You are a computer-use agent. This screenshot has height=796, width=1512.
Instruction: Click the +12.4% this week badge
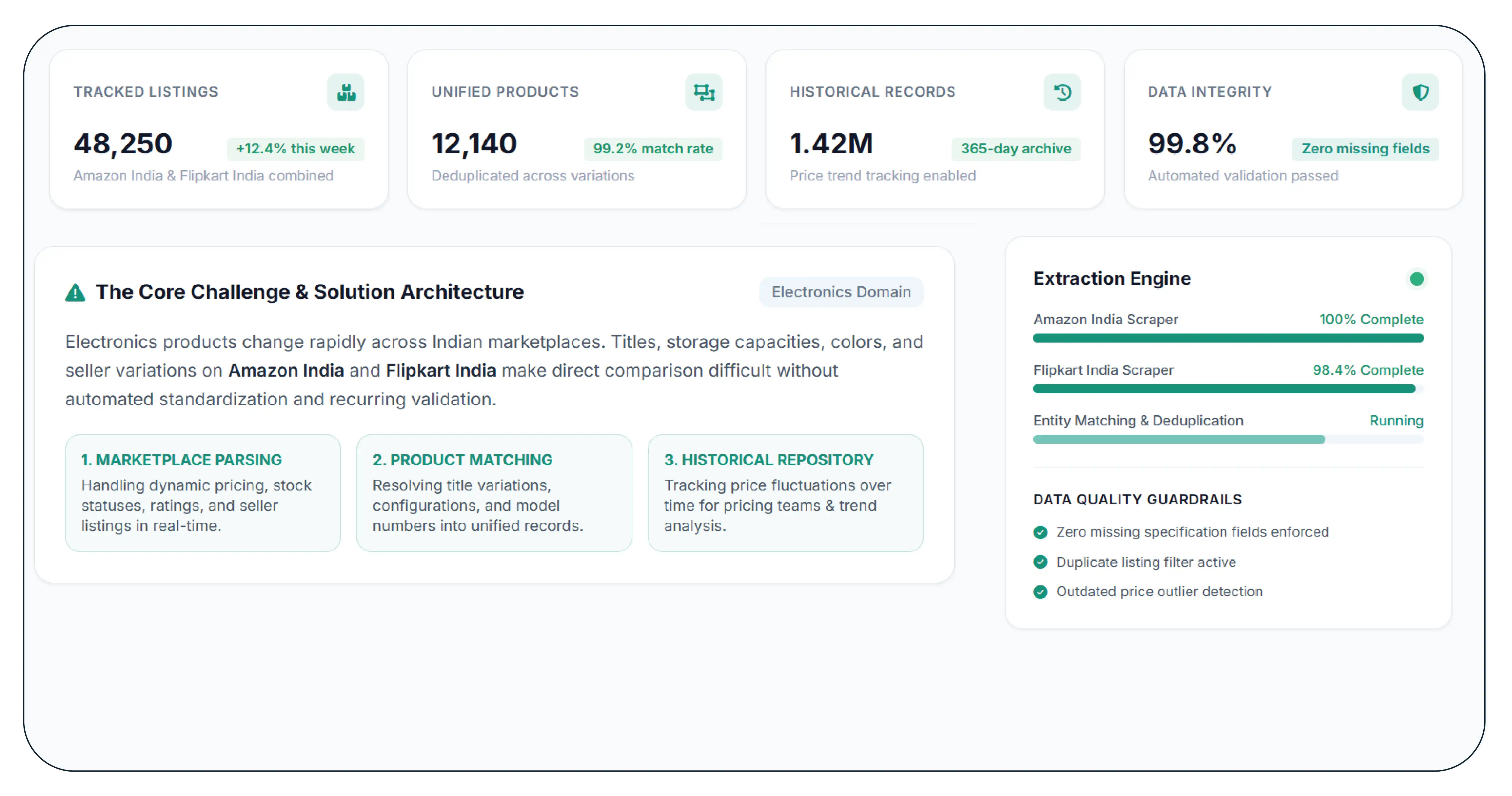point(295,149)
